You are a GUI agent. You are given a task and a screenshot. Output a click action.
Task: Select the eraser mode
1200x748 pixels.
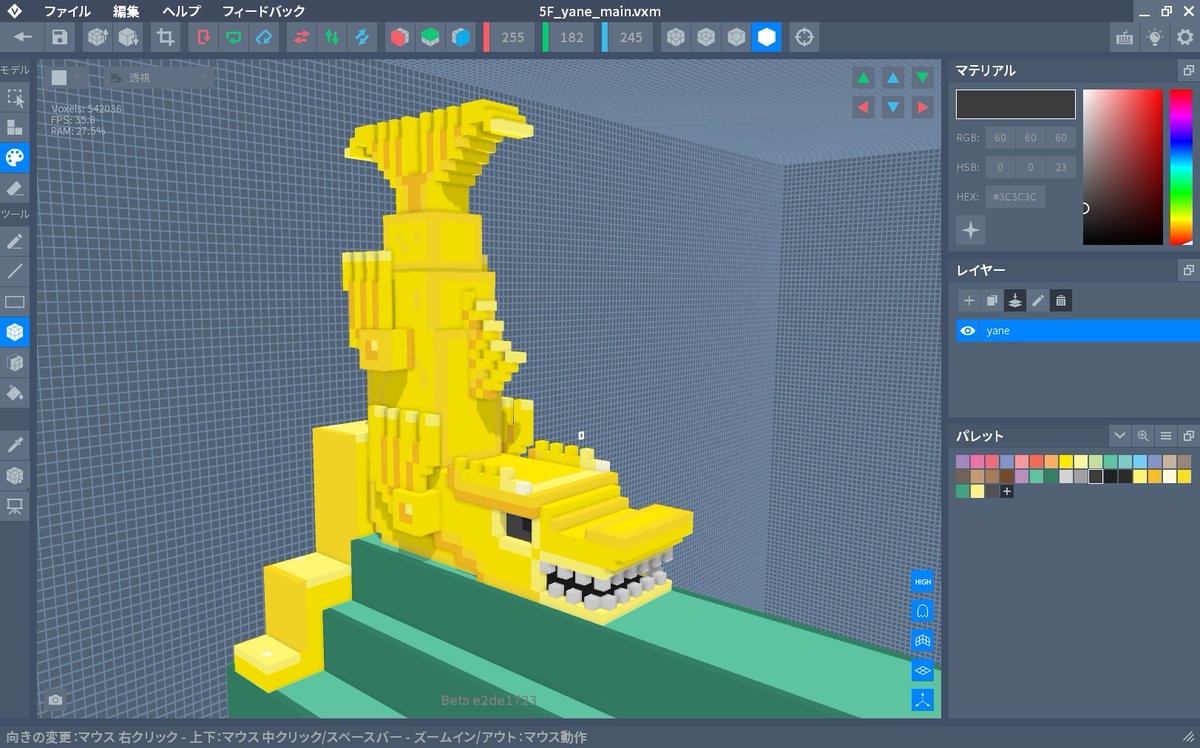pyautogui.click(x=15, y=187)
